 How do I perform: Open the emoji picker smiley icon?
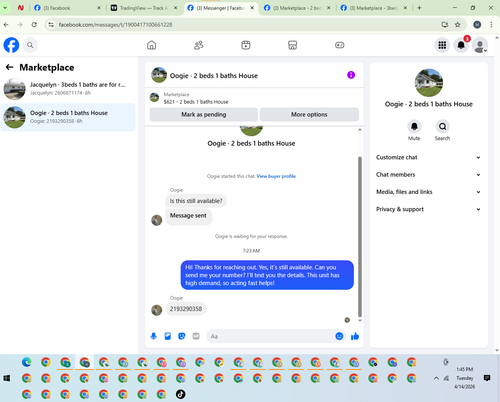tap(339, 336)
